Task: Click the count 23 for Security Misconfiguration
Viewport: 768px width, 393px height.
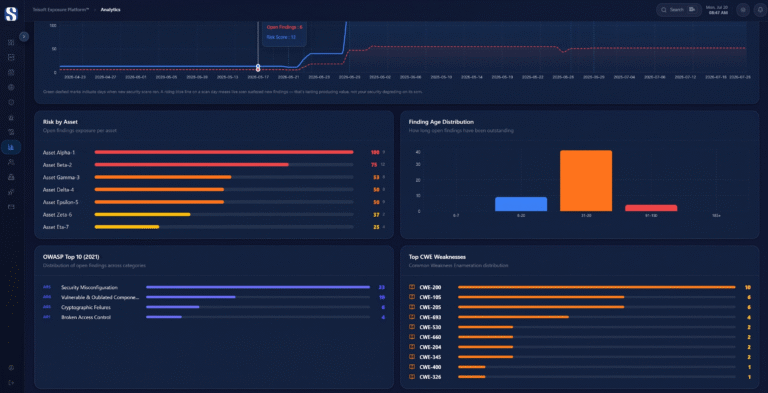Action: click(x=382, y=287)
